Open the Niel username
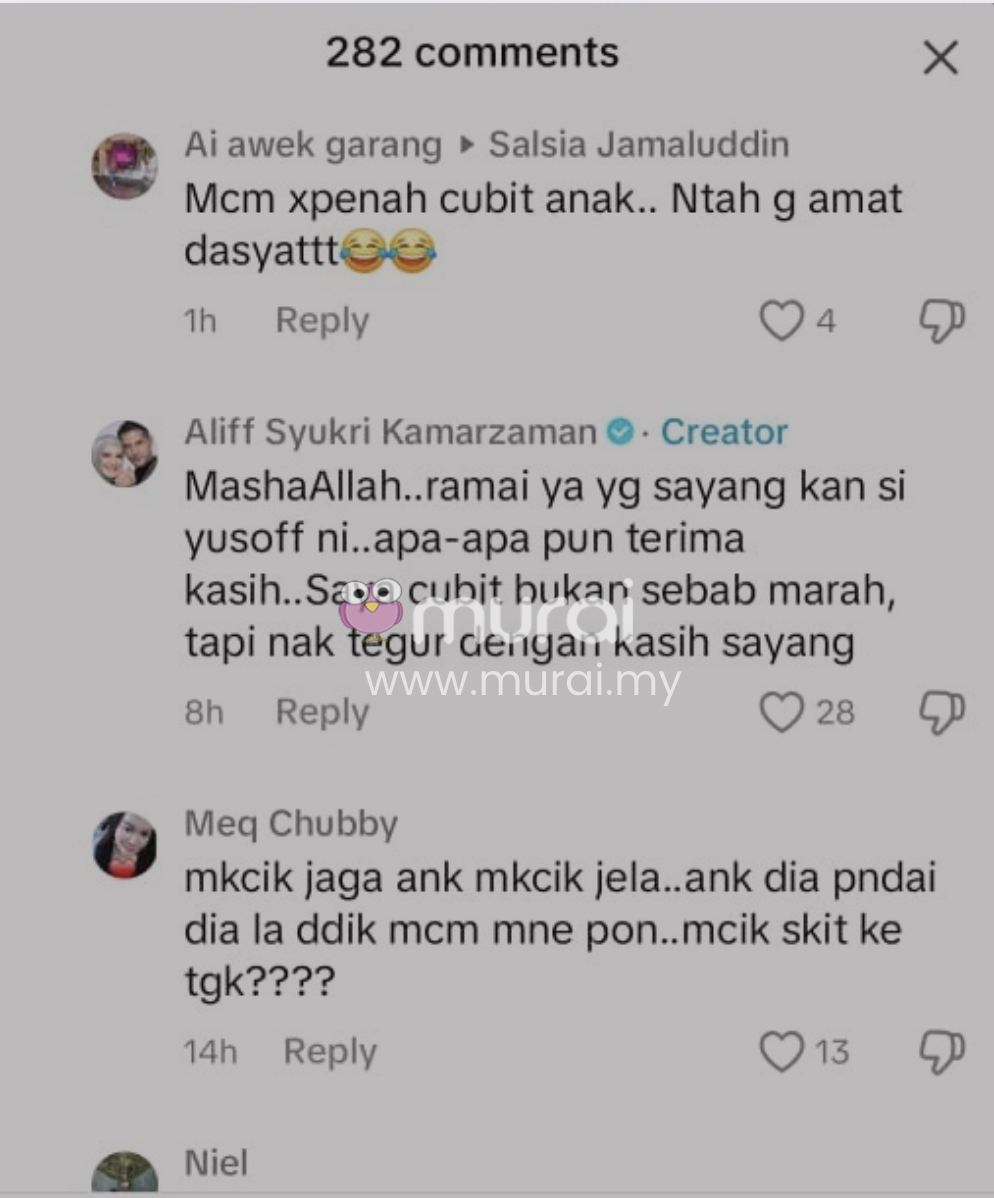This screenshot has width=994, height=1198. 216,1164
